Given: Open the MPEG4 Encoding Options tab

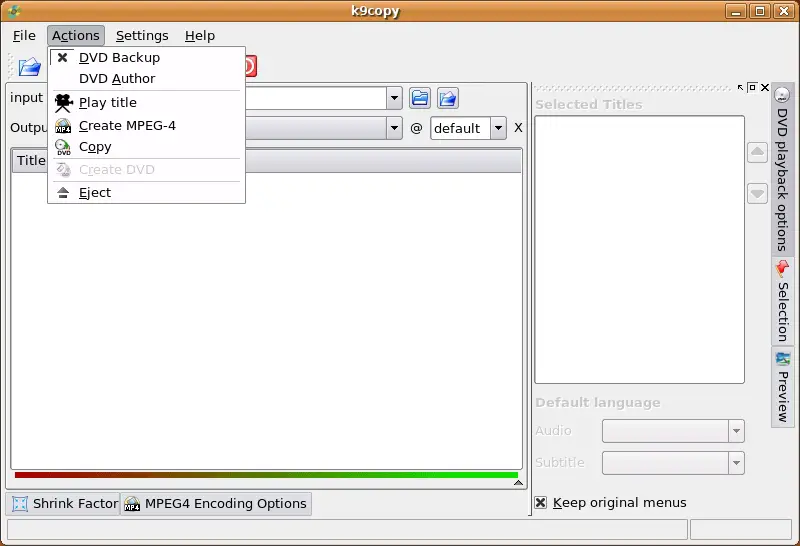Looking at the screenshot, I should tap(216, 504).
